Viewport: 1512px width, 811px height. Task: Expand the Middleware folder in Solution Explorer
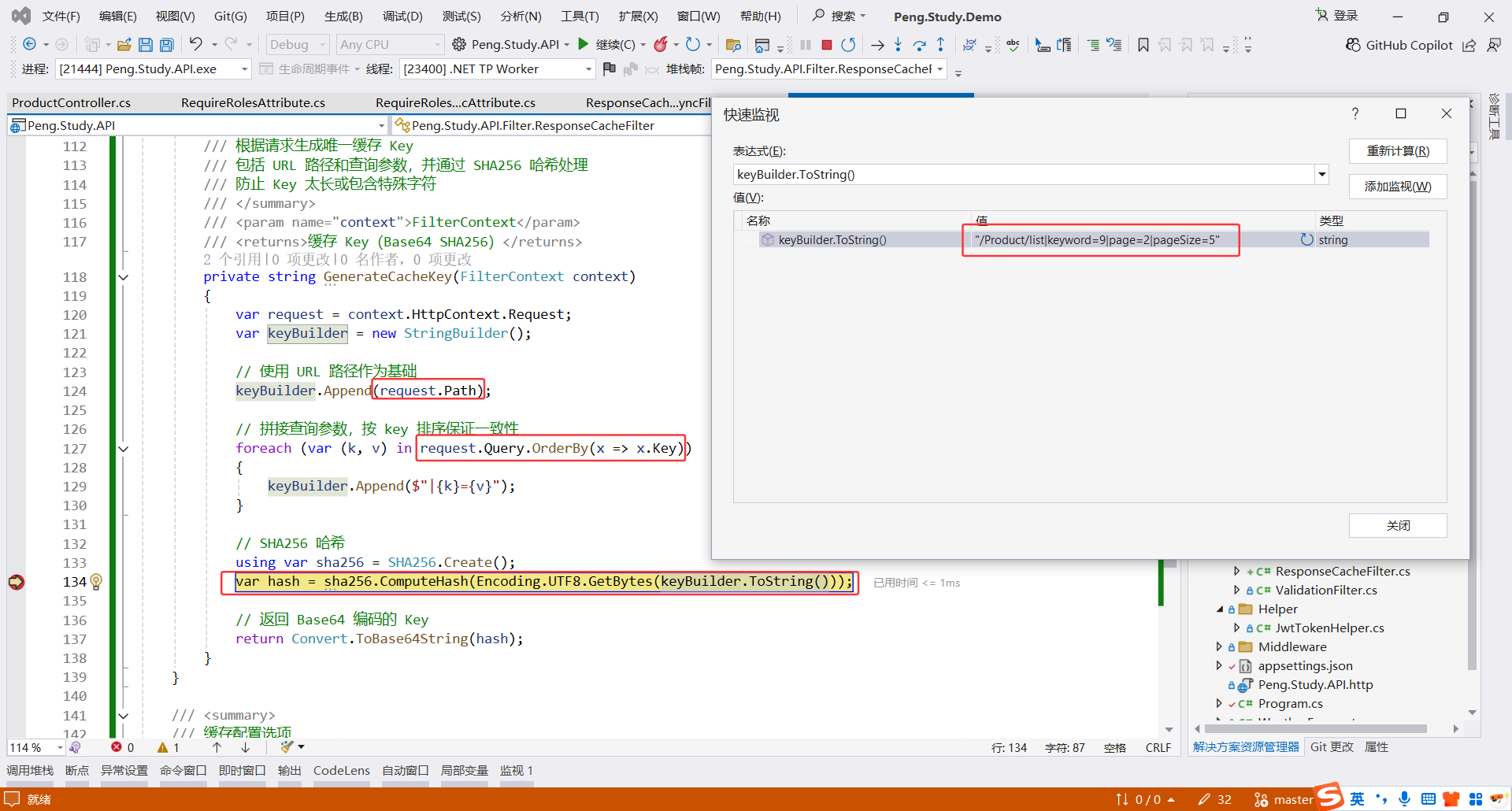(1219, 646)
